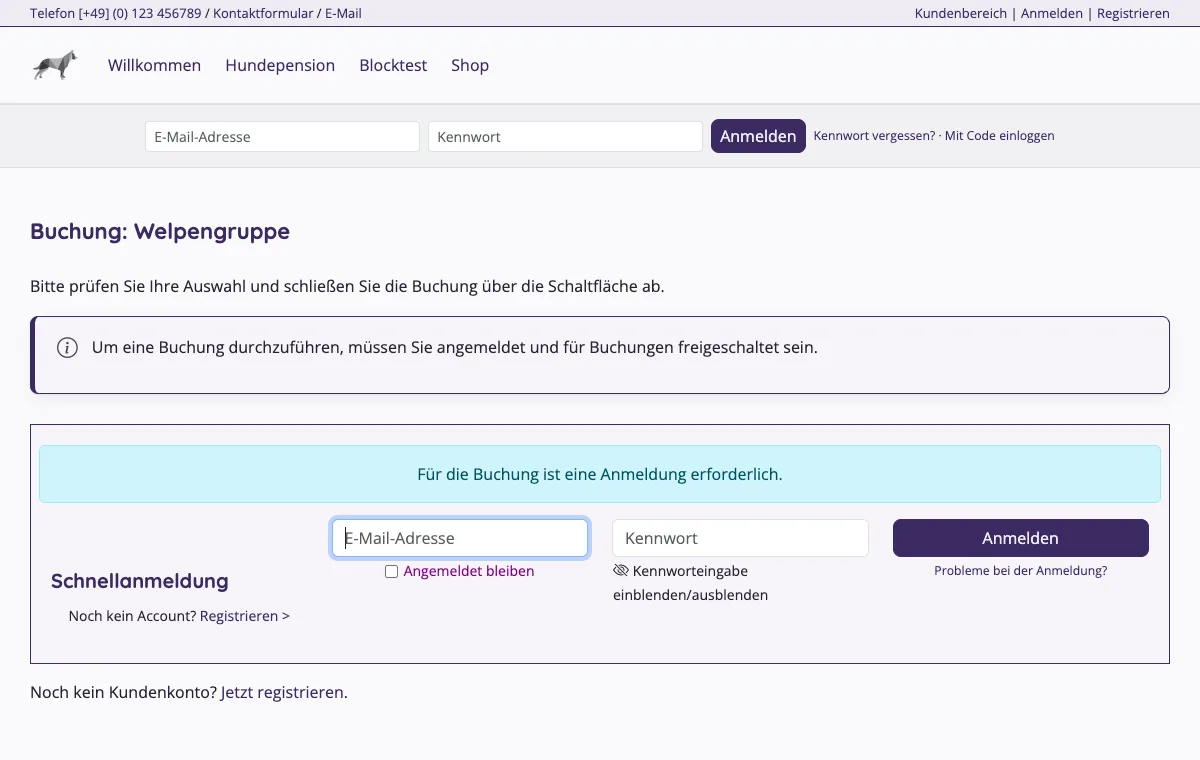Click the 'Jetzt registrieren' link
The image size is (1200, 760).
[x=282, y=692]
